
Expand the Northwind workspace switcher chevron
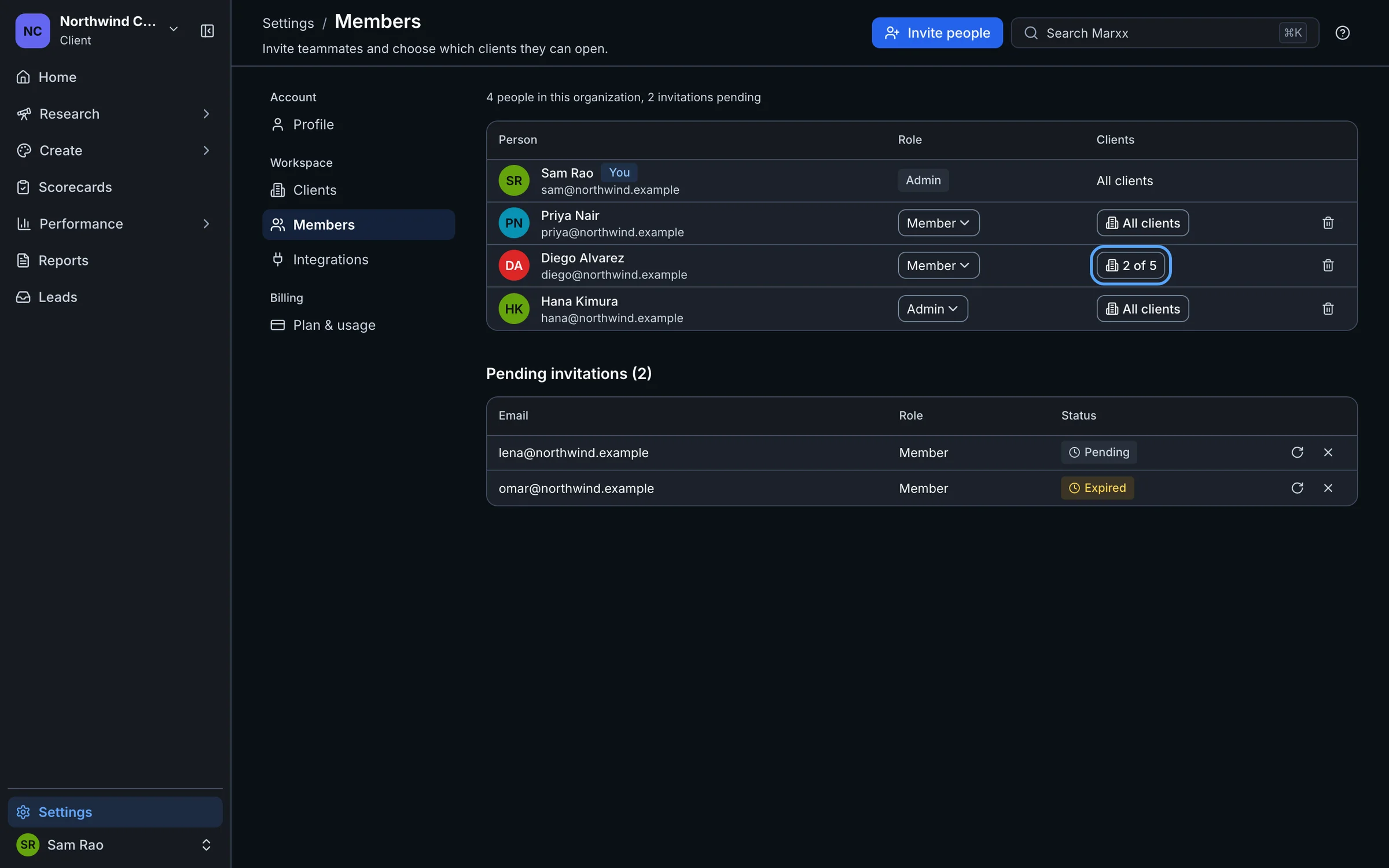pyautogui.click(x=173, y=30)
